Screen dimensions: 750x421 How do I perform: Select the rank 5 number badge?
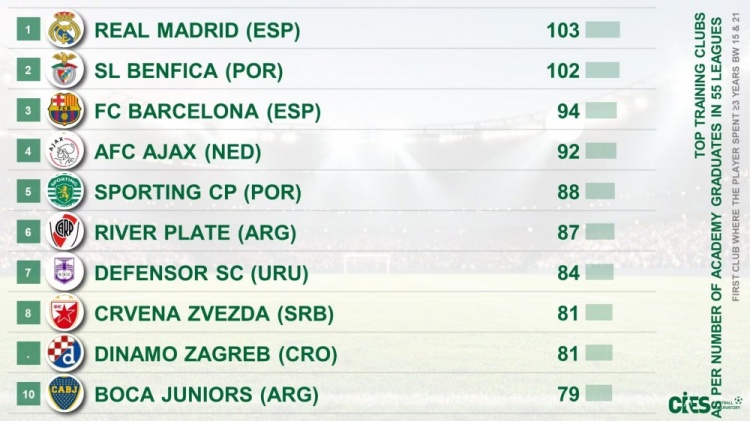28,192
